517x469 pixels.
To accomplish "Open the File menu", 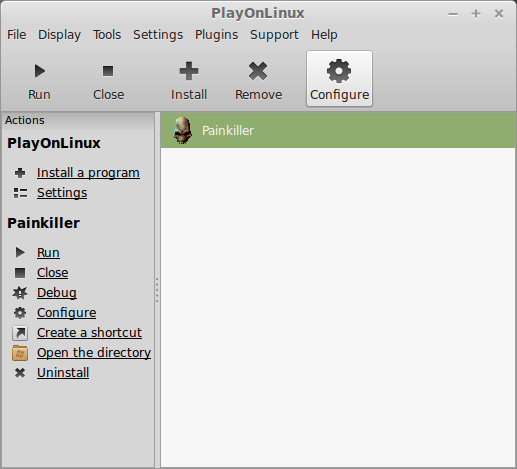I will (x=17, y=35).
